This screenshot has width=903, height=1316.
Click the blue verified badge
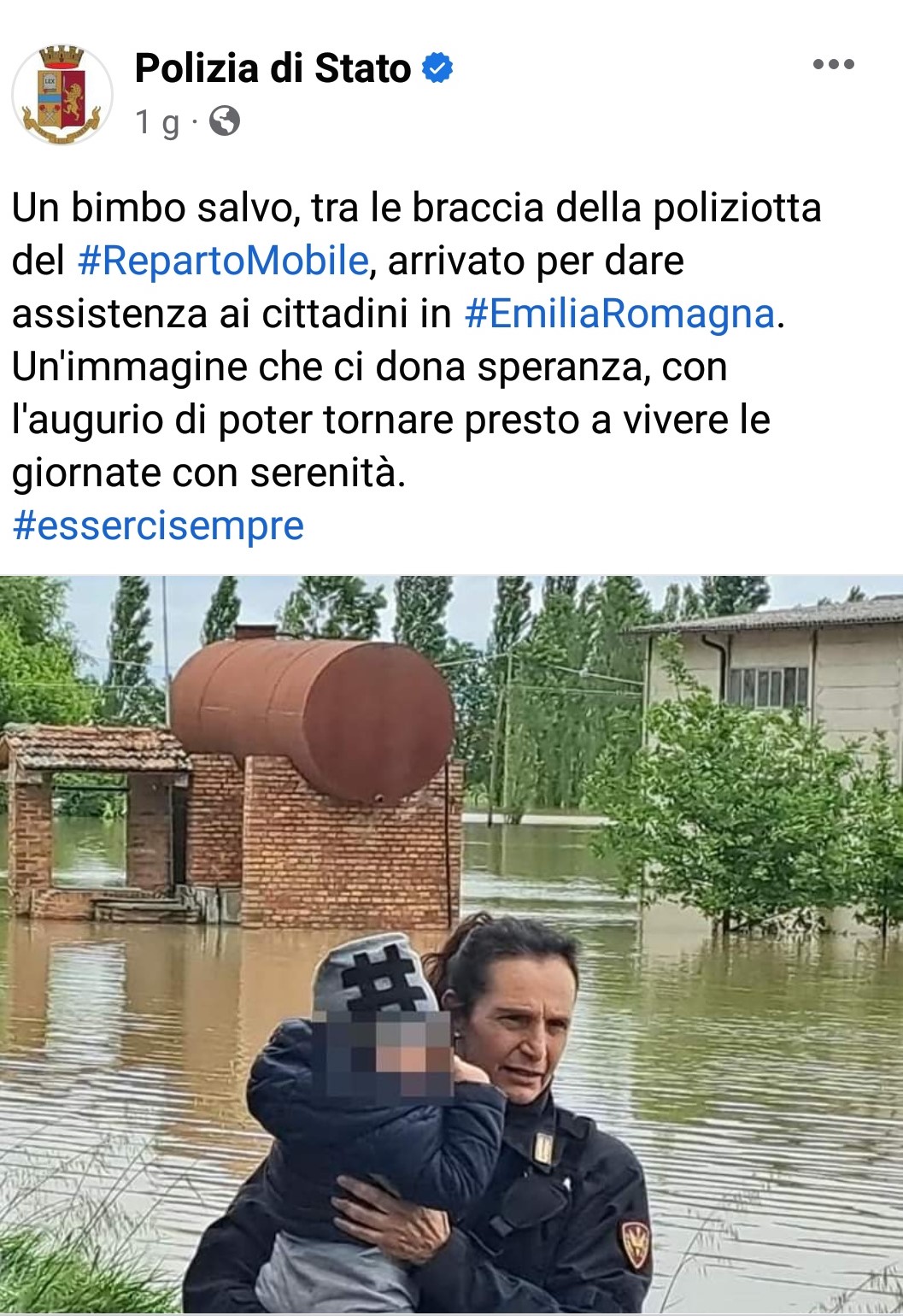point(437,68)
